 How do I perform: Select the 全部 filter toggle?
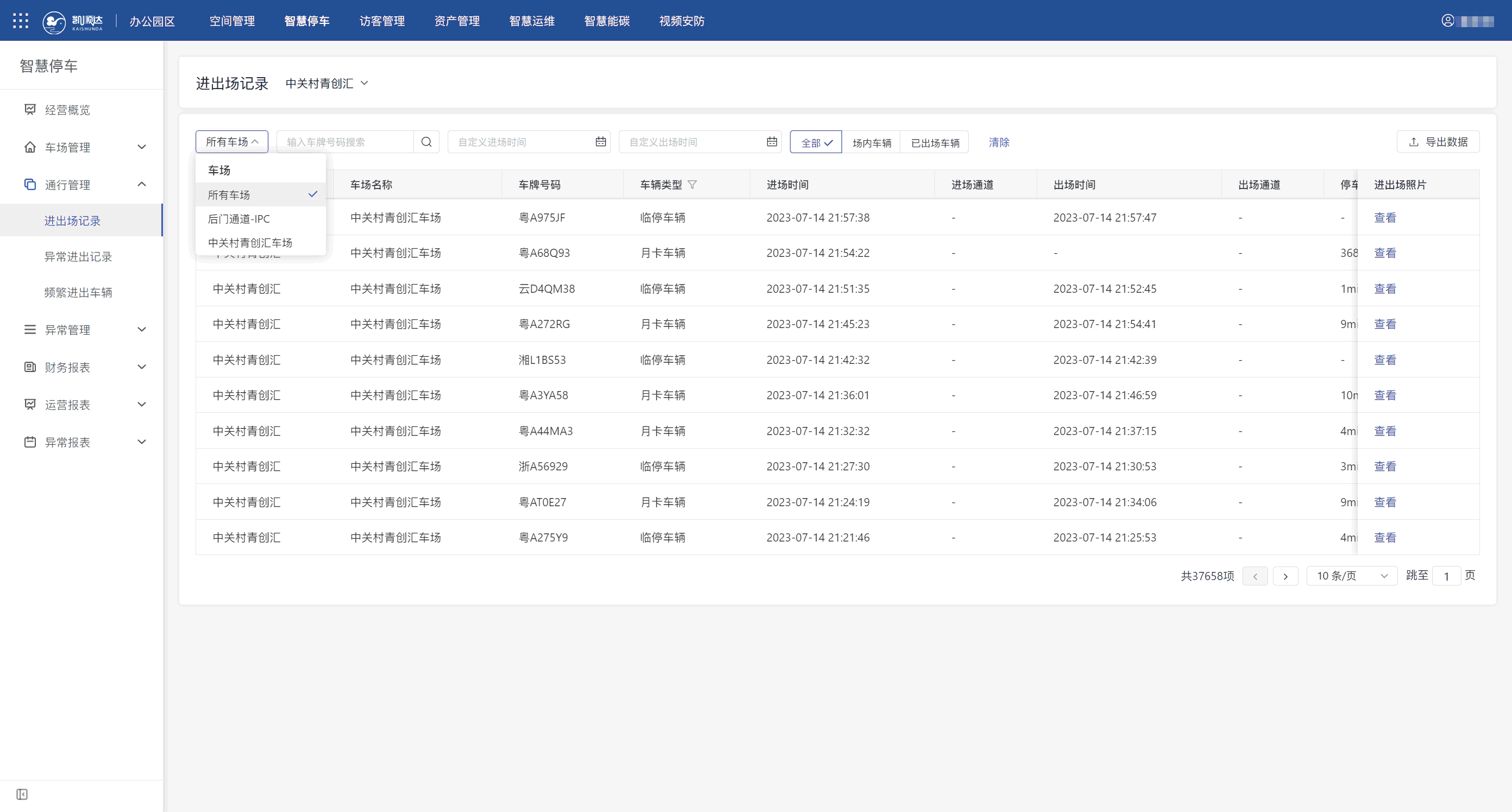click(x=816, y=142)
